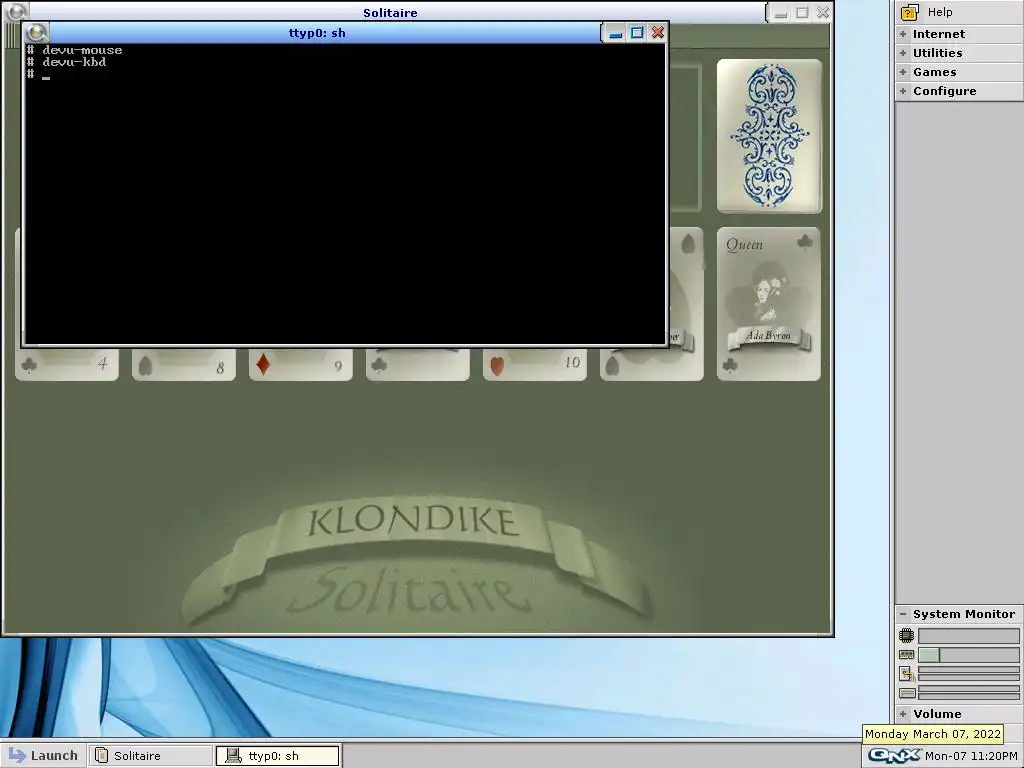1024x768 pixels.
Task: Click the Help question mark icon
Action: [x=909, y=12]
